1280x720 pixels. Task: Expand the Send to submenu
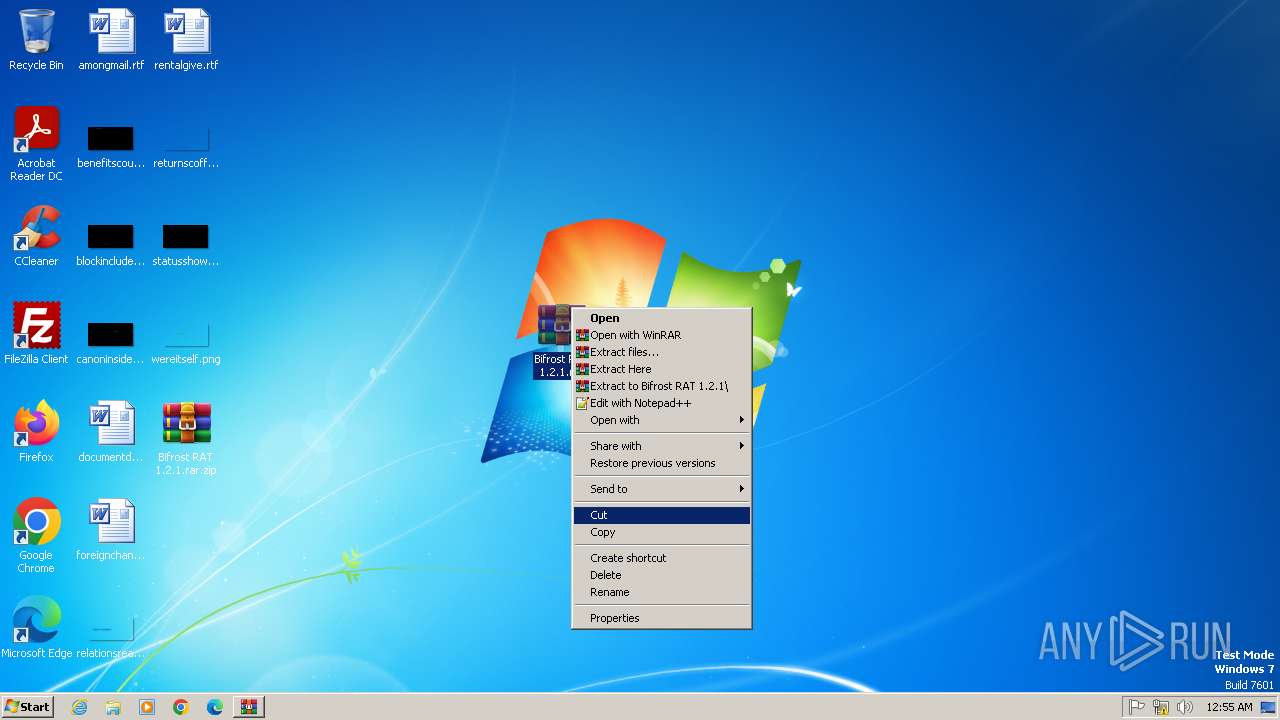click(x=661, y=489)
